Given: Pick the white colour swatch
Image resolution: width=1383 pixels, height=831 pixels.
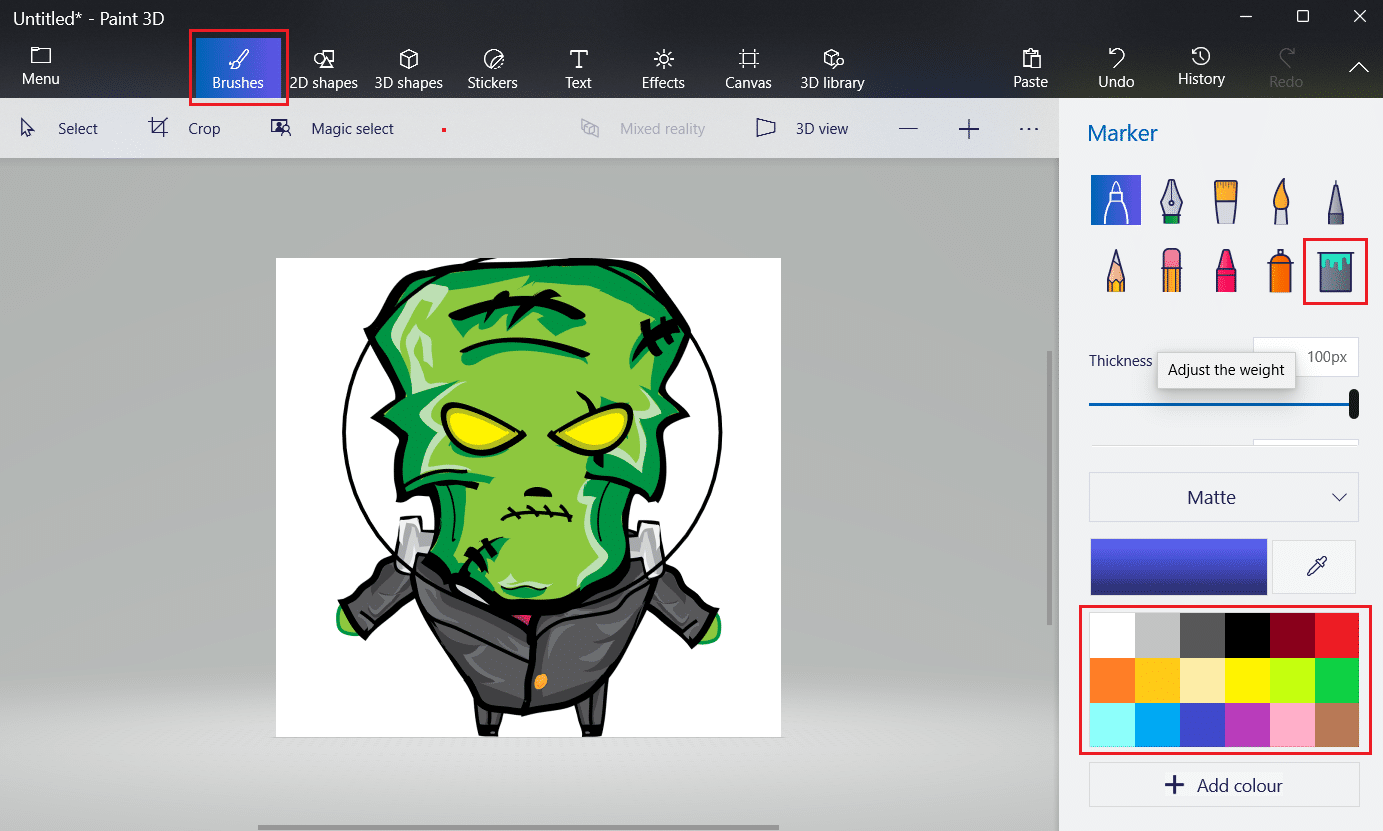Looking at the screenshot, I should coord(1112,635).
